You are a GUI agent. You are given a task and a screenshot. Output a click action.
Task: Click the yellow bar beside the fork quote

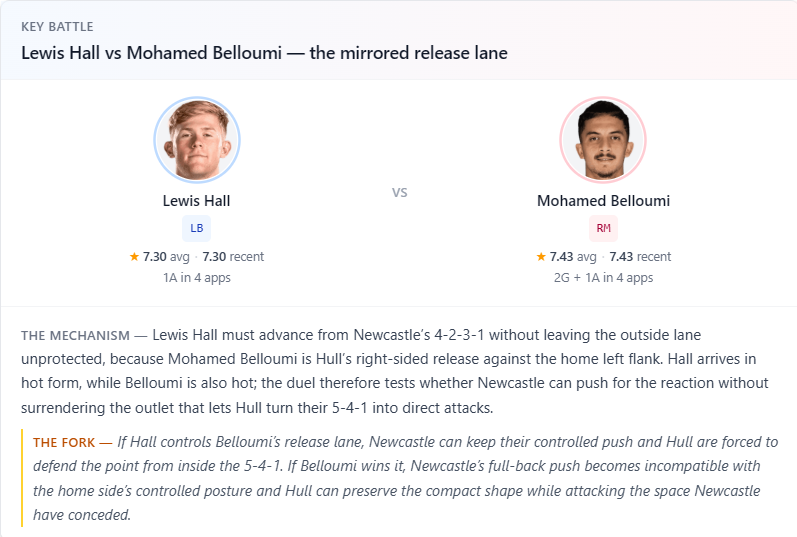(x=22, y=478)
